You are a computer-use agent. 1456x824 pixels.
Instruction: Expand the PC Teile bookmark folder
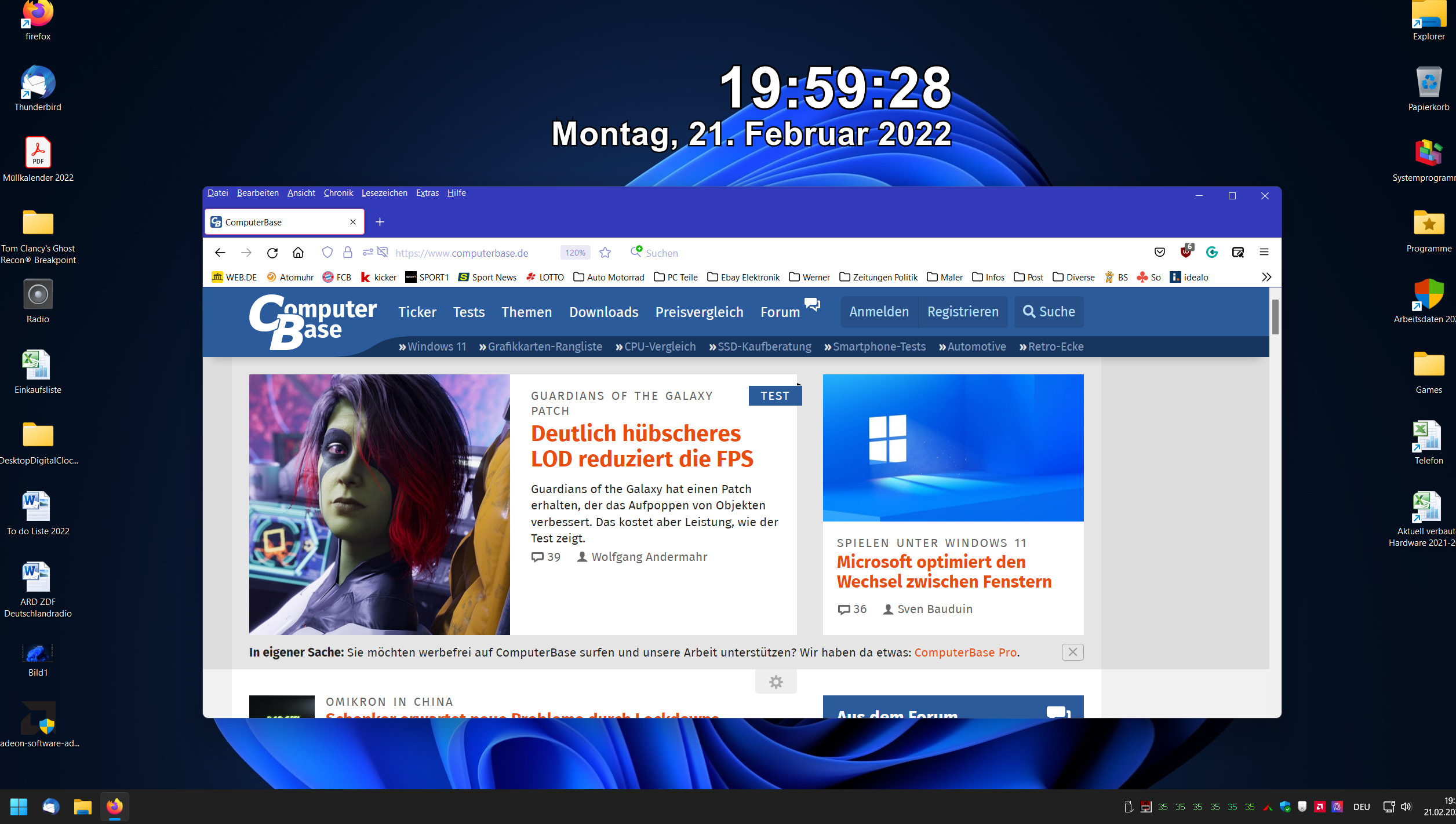point(676,277)
